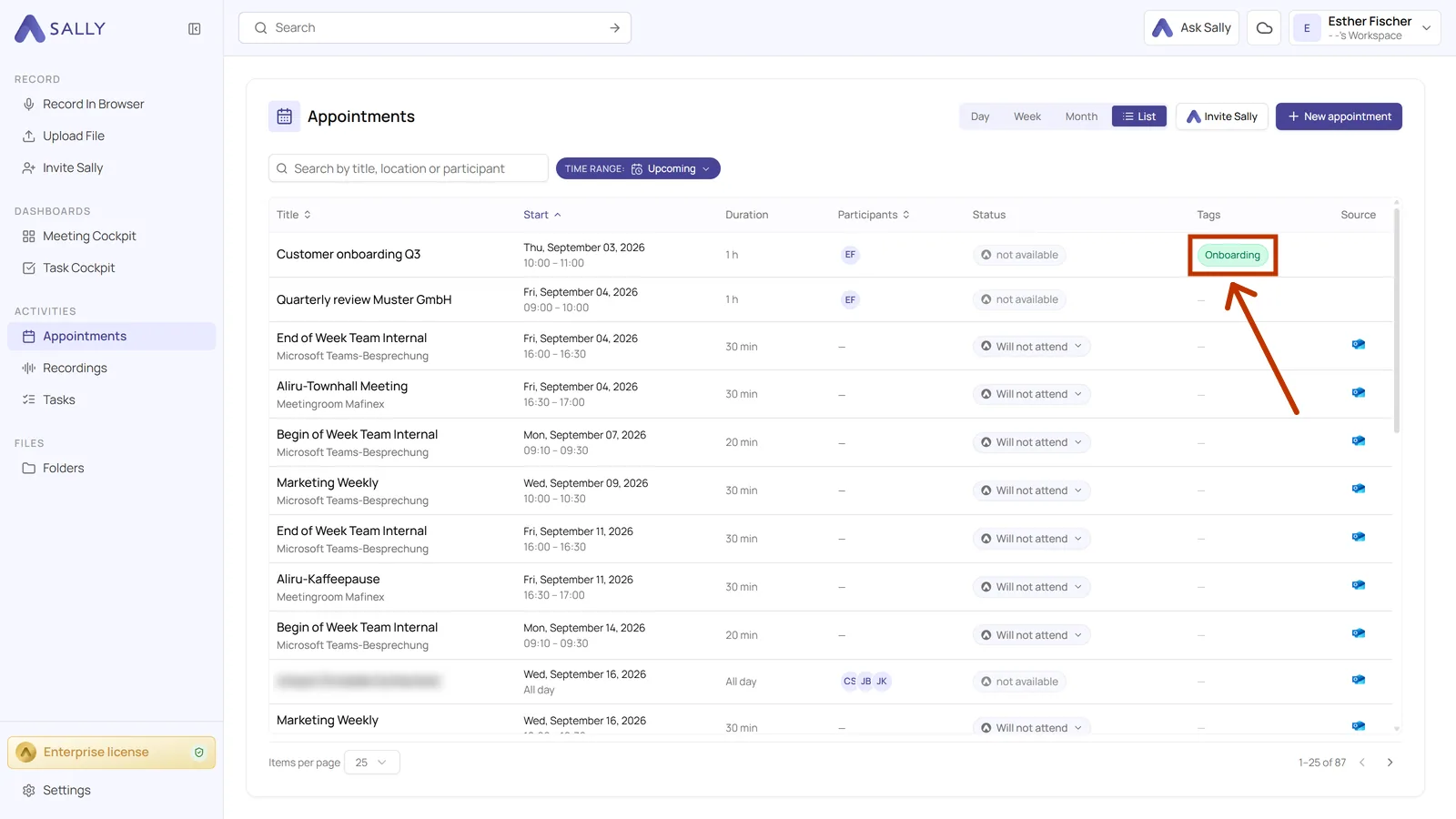Open Record In Browser

[94, 105]
